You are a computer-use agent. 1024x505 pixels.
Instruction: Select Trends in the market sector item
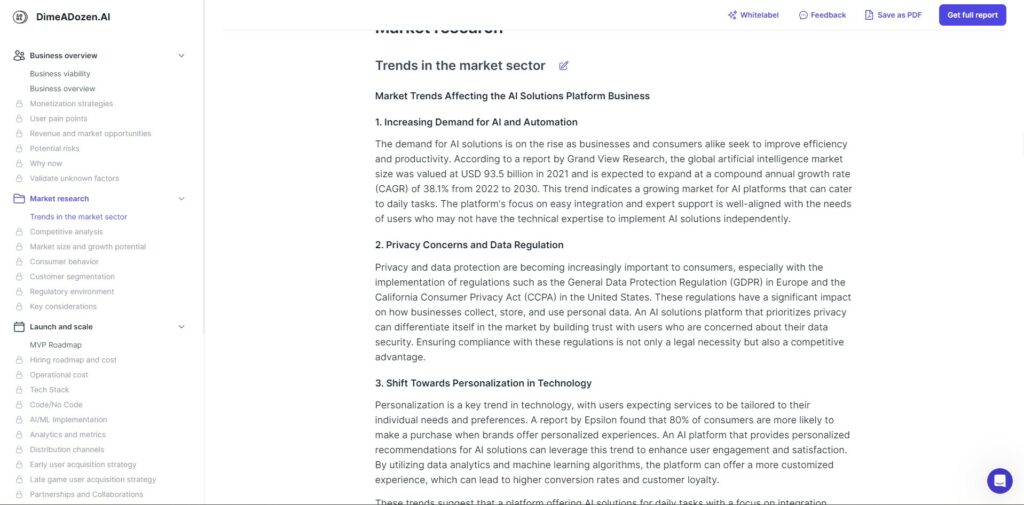[x=78, y=217]
